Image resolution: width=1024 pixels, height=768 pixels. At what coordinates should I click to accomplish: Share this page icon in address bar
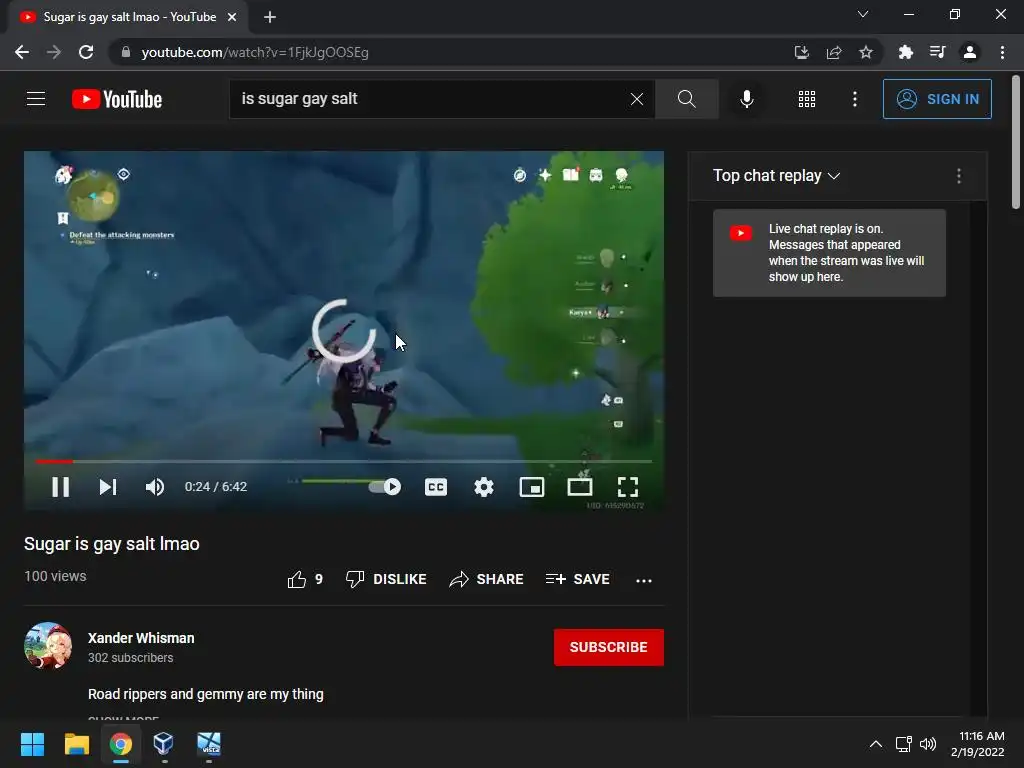(834, 52)
